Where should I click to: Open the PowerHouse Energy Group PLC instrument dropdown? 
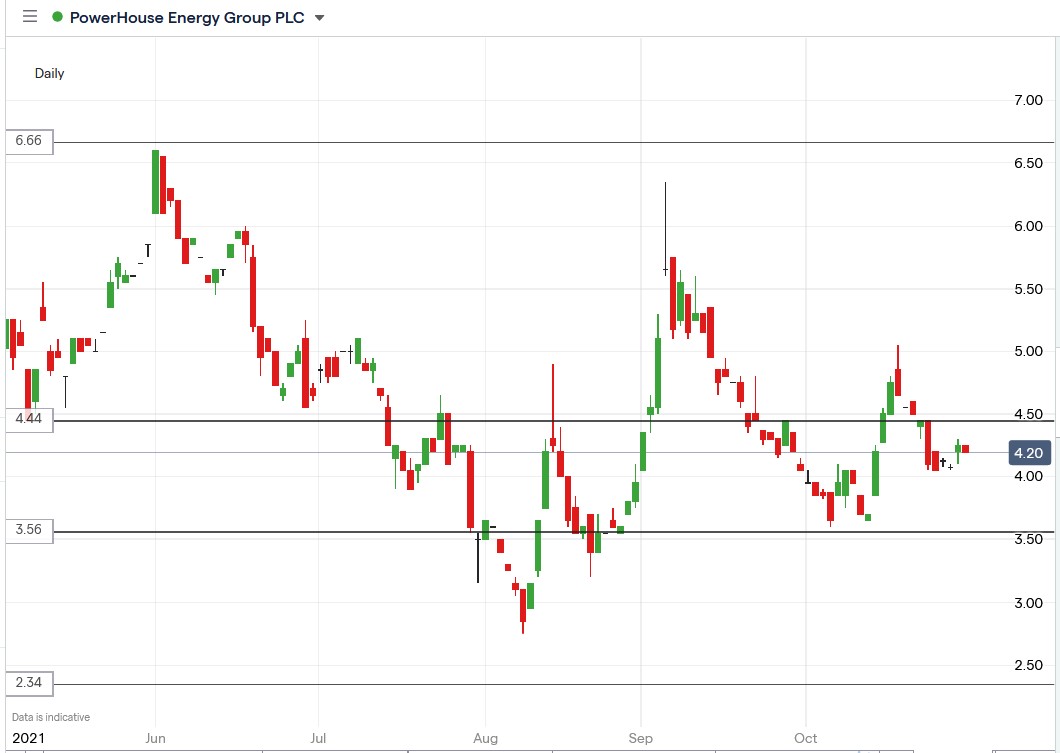tap(190, 17)
